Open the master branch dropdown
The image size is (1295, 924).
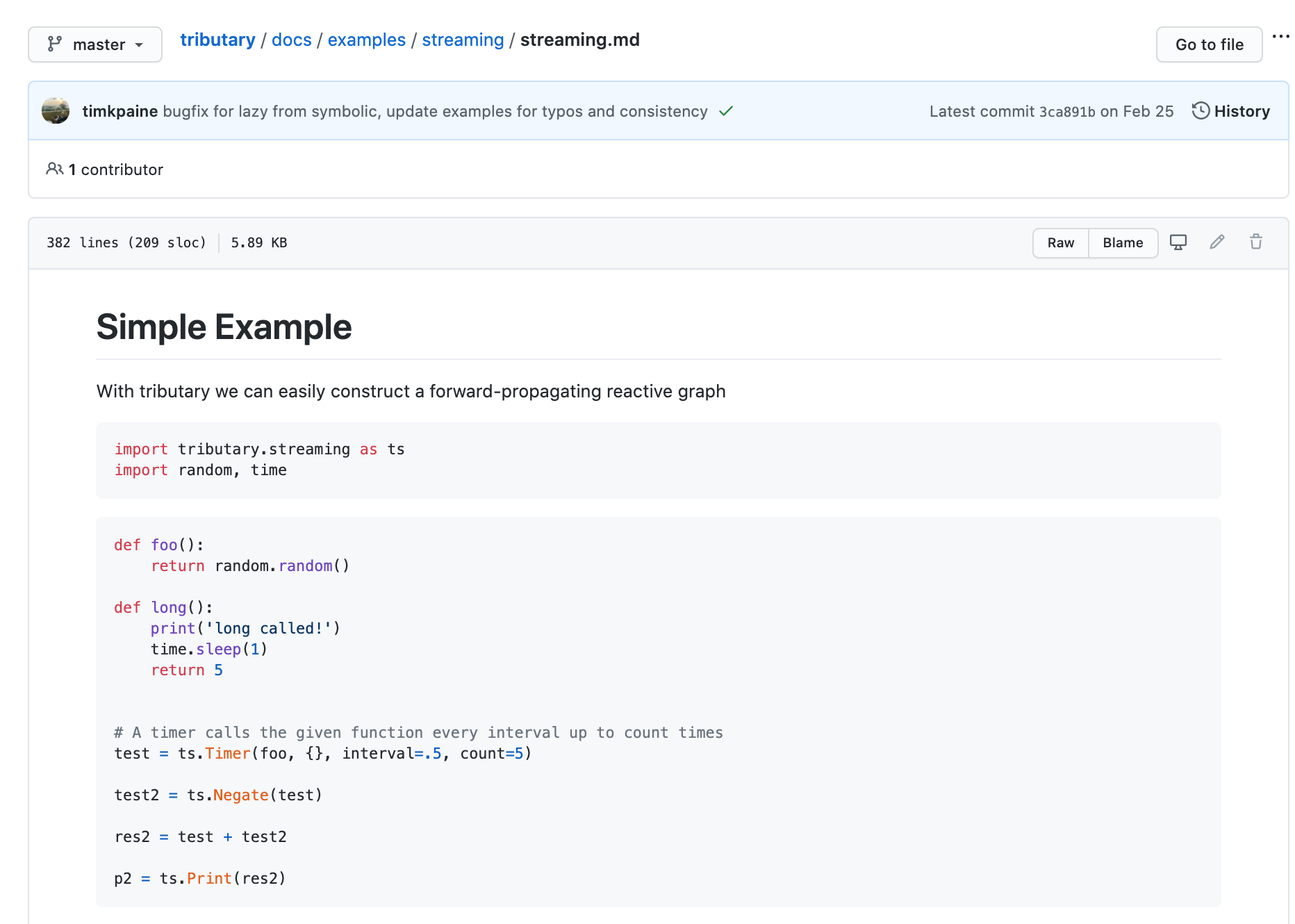[x=95, y=44]
